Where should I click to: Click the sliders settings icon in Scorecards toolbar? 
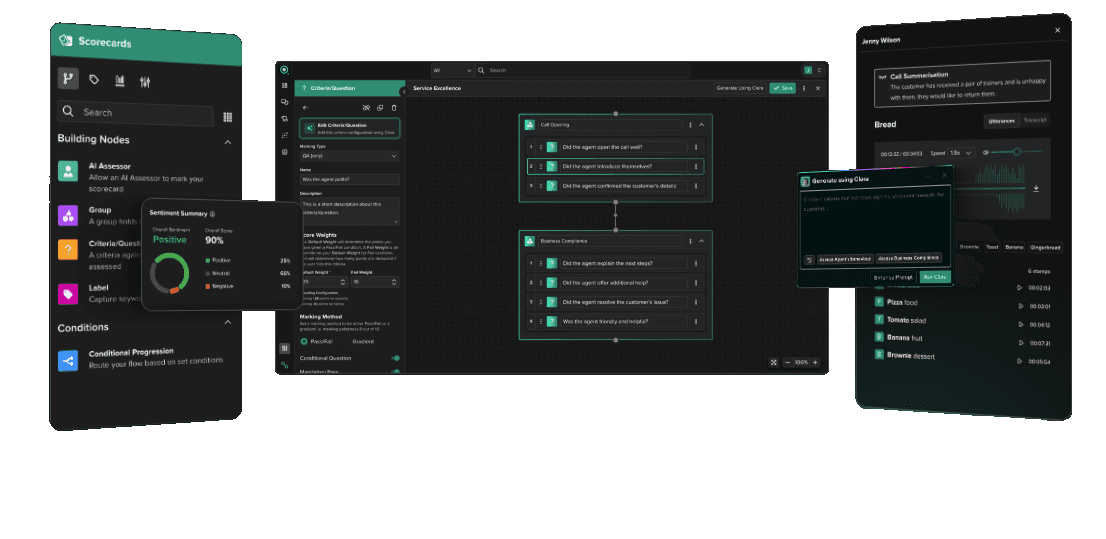point(145,82)
